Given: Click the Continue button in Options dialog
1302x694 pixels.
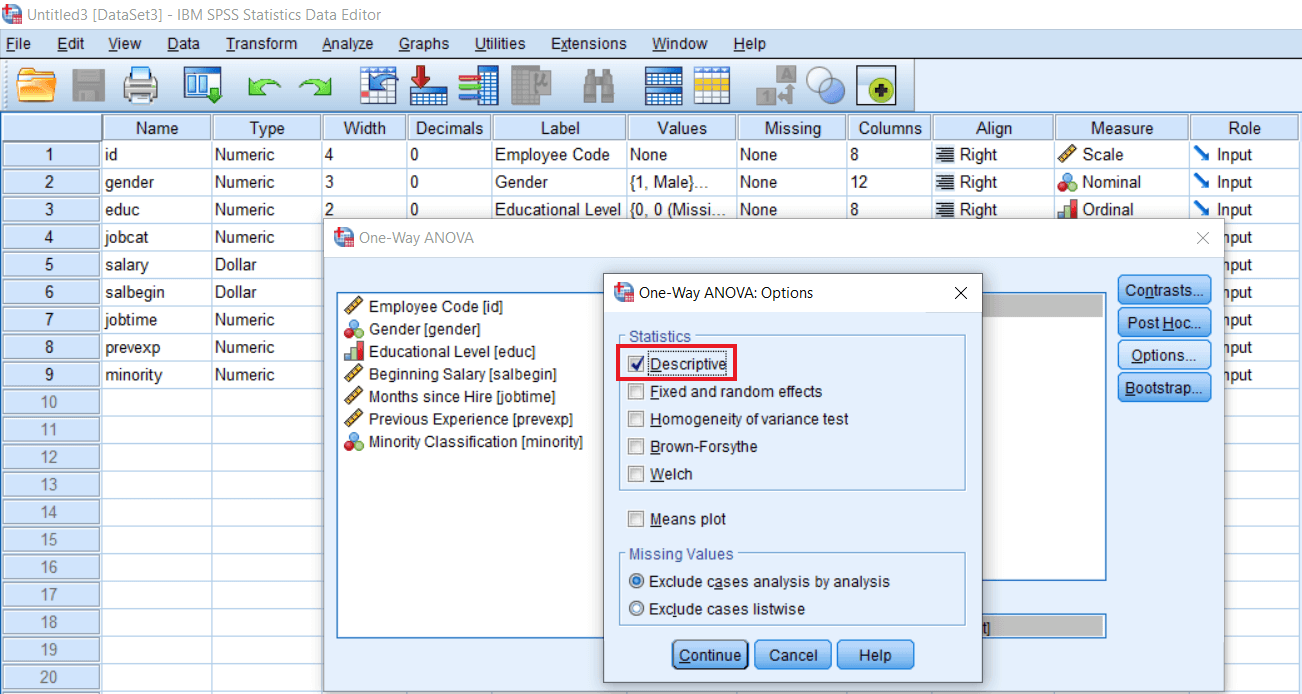Looking at the screenshot, I should 709,654.
